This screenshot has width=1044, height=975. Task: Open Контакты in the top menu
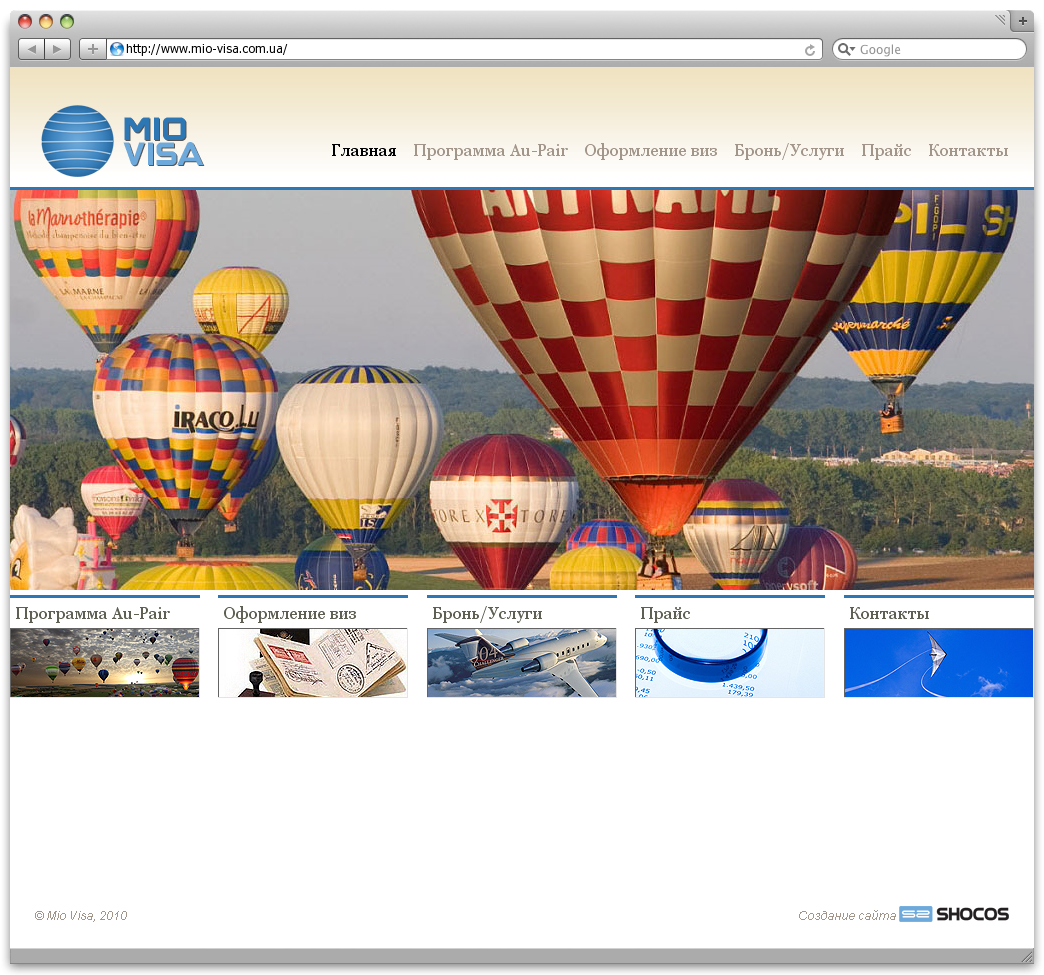[x=968, y=151]
